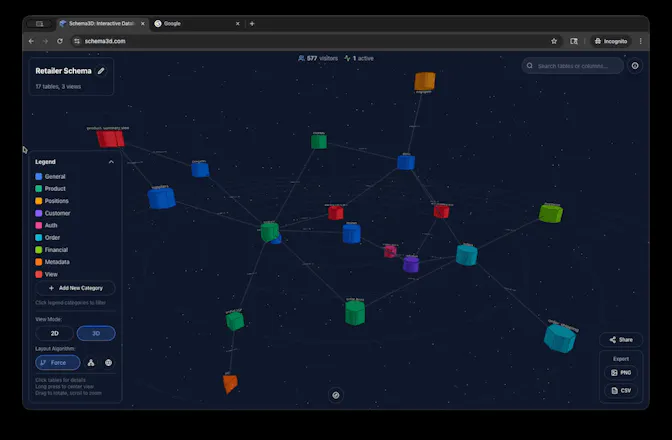Viewport: 672px width, 440px height.
Task: Click Add New Category button
Action: click(x=75, y=288)
